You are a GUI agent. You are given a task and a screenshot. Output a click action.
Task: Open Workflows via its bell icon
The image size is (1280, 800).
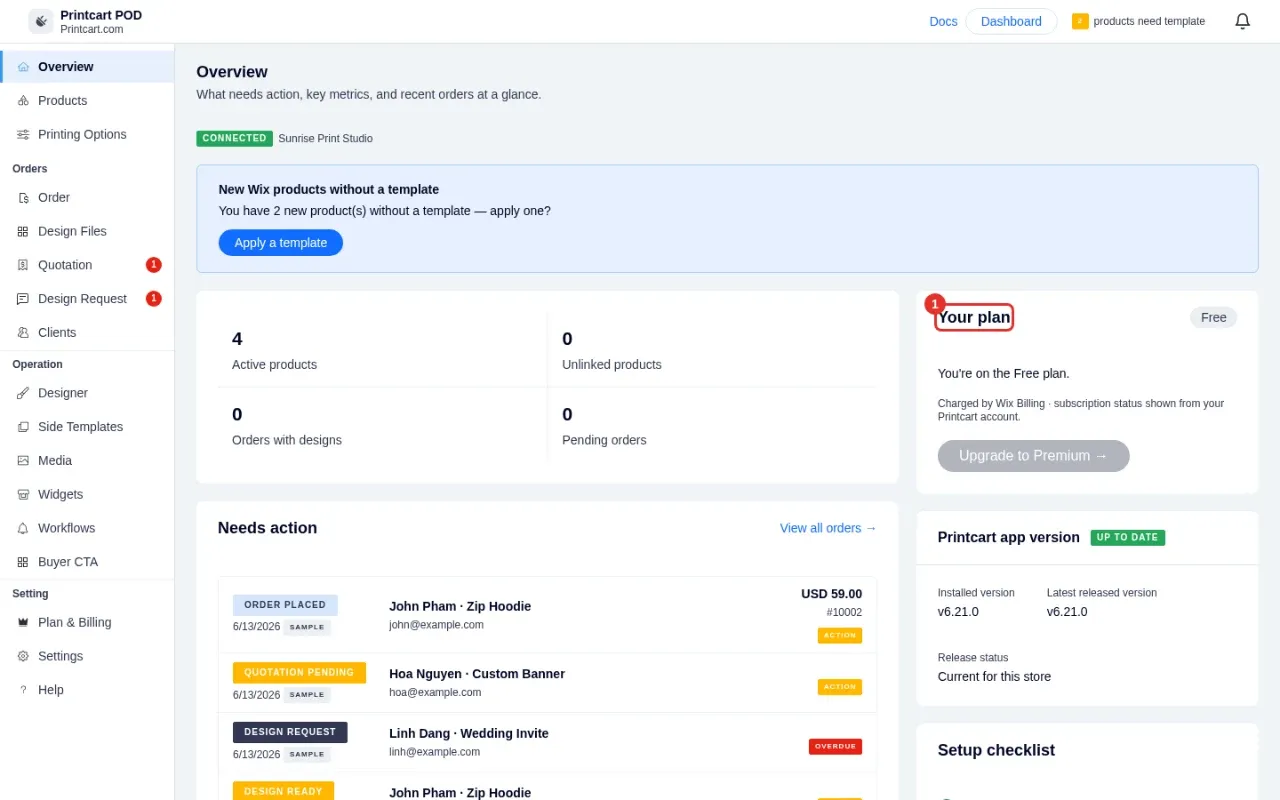23,529
